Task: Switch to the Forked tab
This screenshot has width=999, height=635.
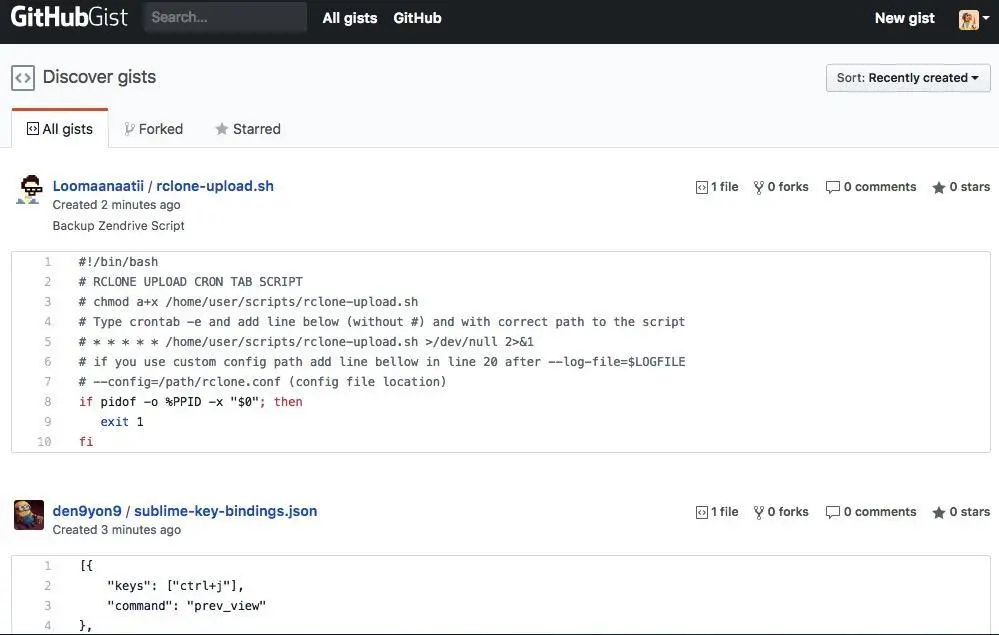Action: point(153,129)
